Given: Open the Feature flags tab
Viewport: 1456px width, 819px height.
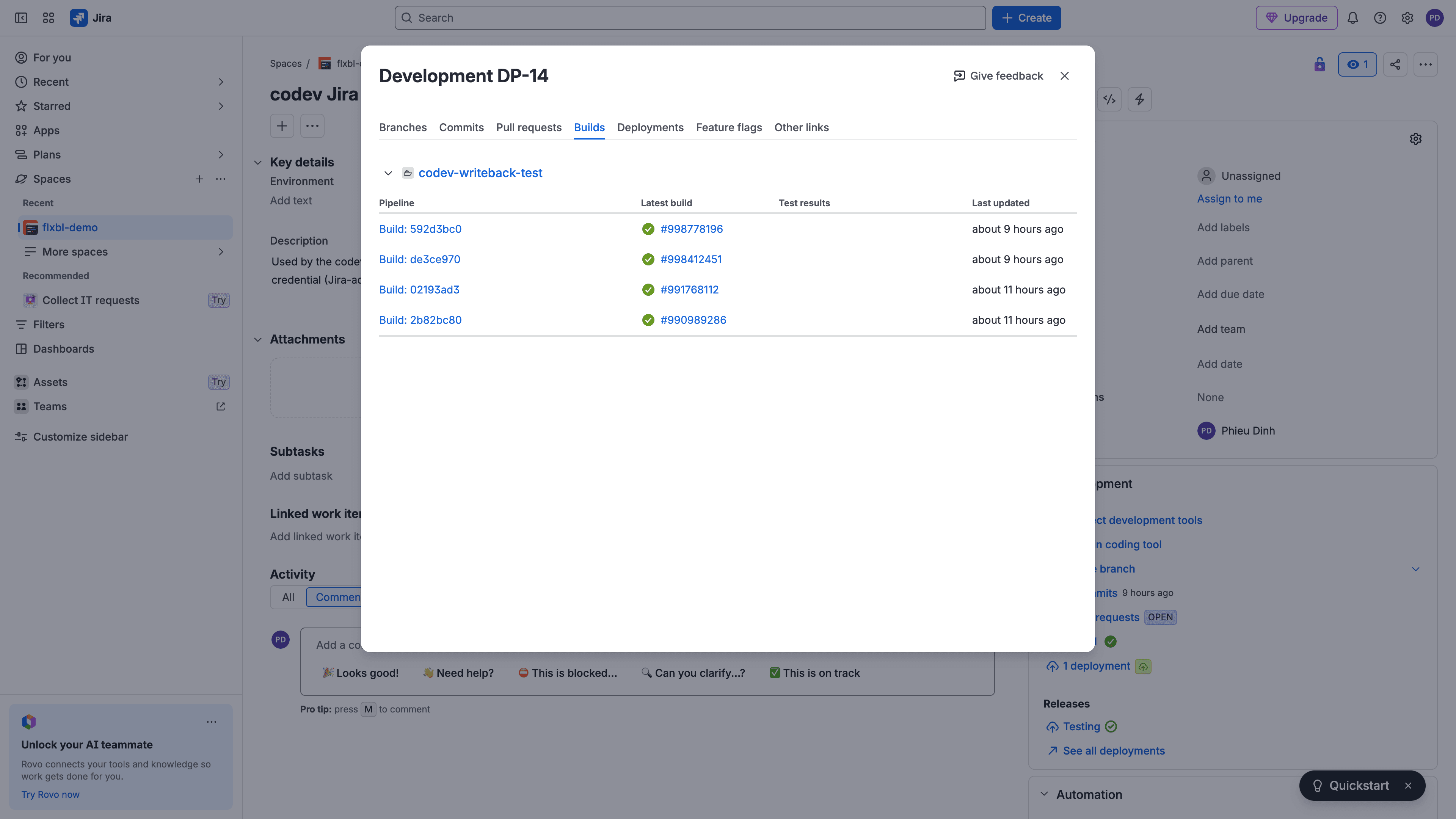Looking at the screenshot, I should coord(729,128).
